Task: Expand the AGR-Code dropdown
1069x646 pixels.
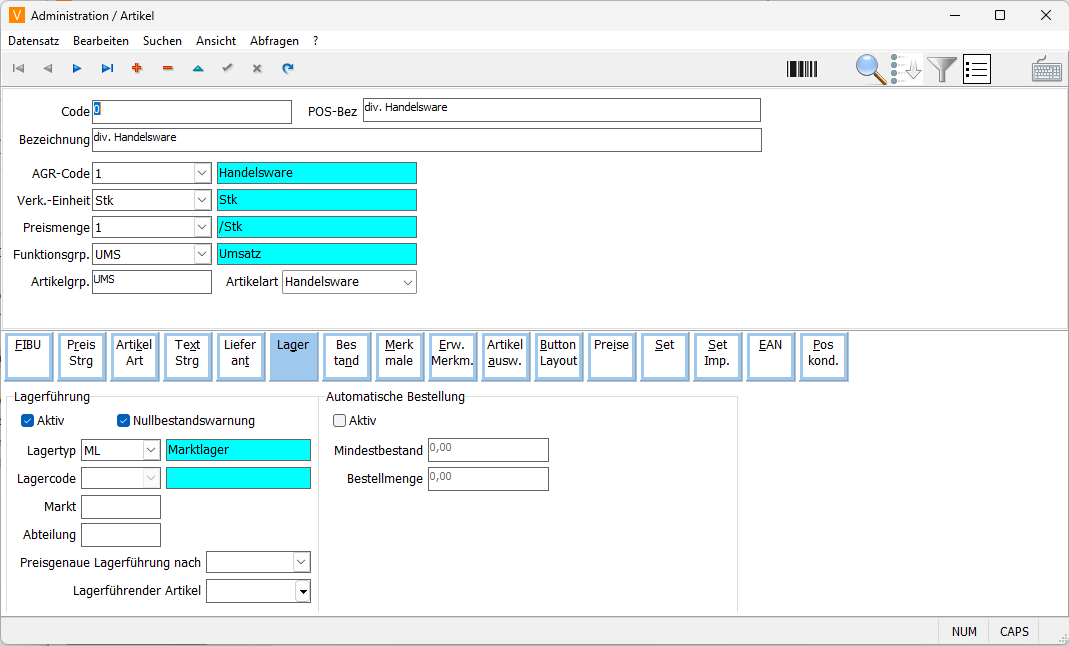Action: [202, 173]
